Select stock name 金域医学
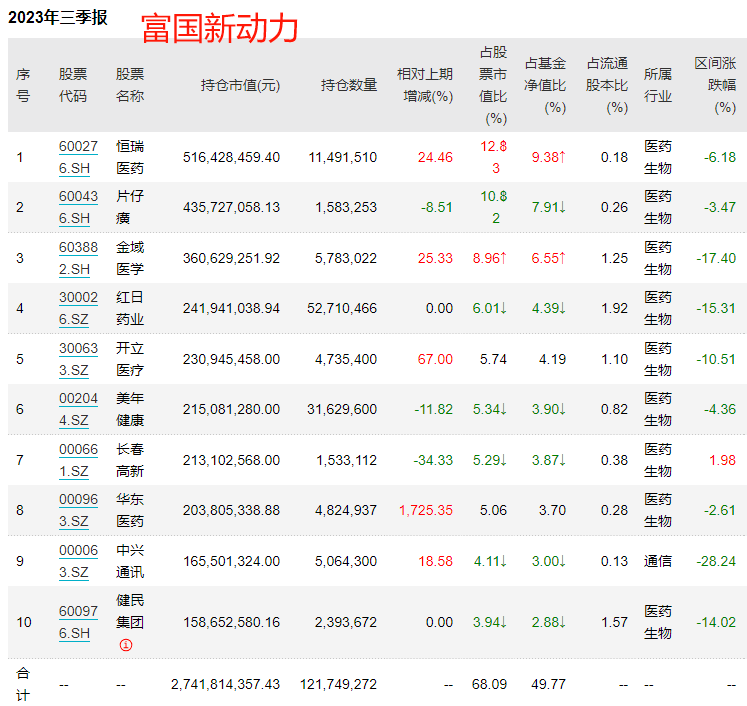The height and width of the screenshot is (706, 747). point(130,258)
